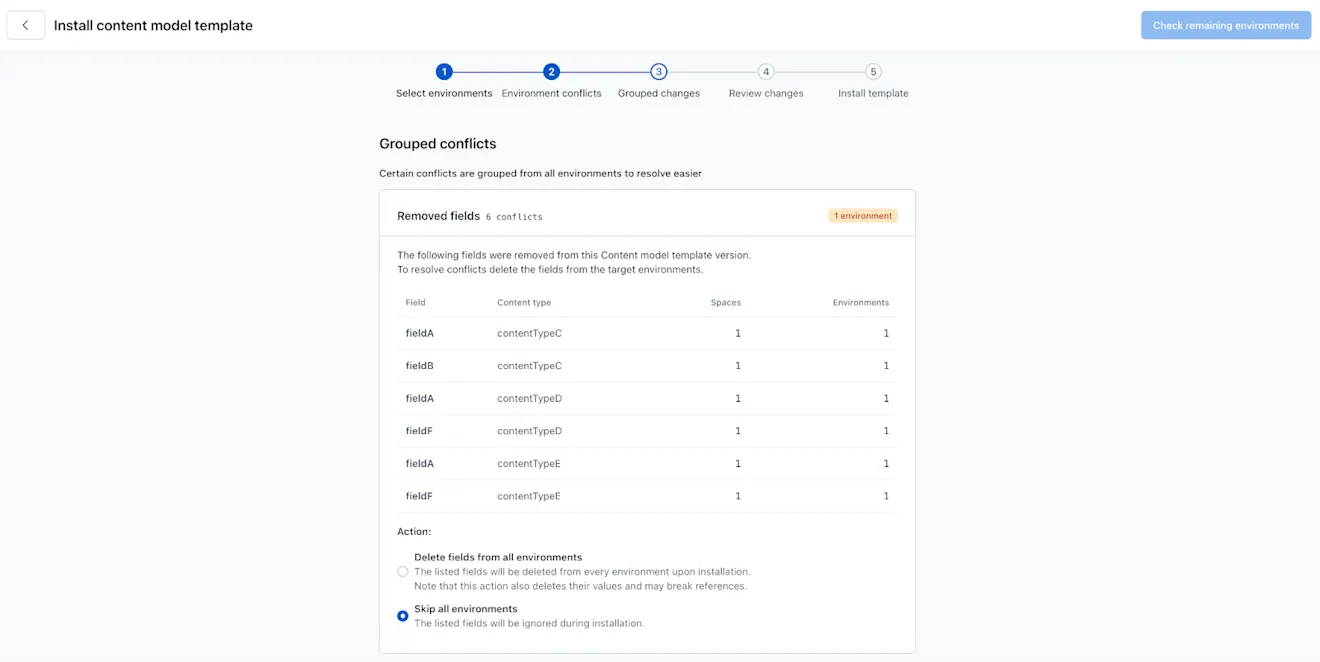
Task: Click the step 1 circle icon
Action: 444,71
